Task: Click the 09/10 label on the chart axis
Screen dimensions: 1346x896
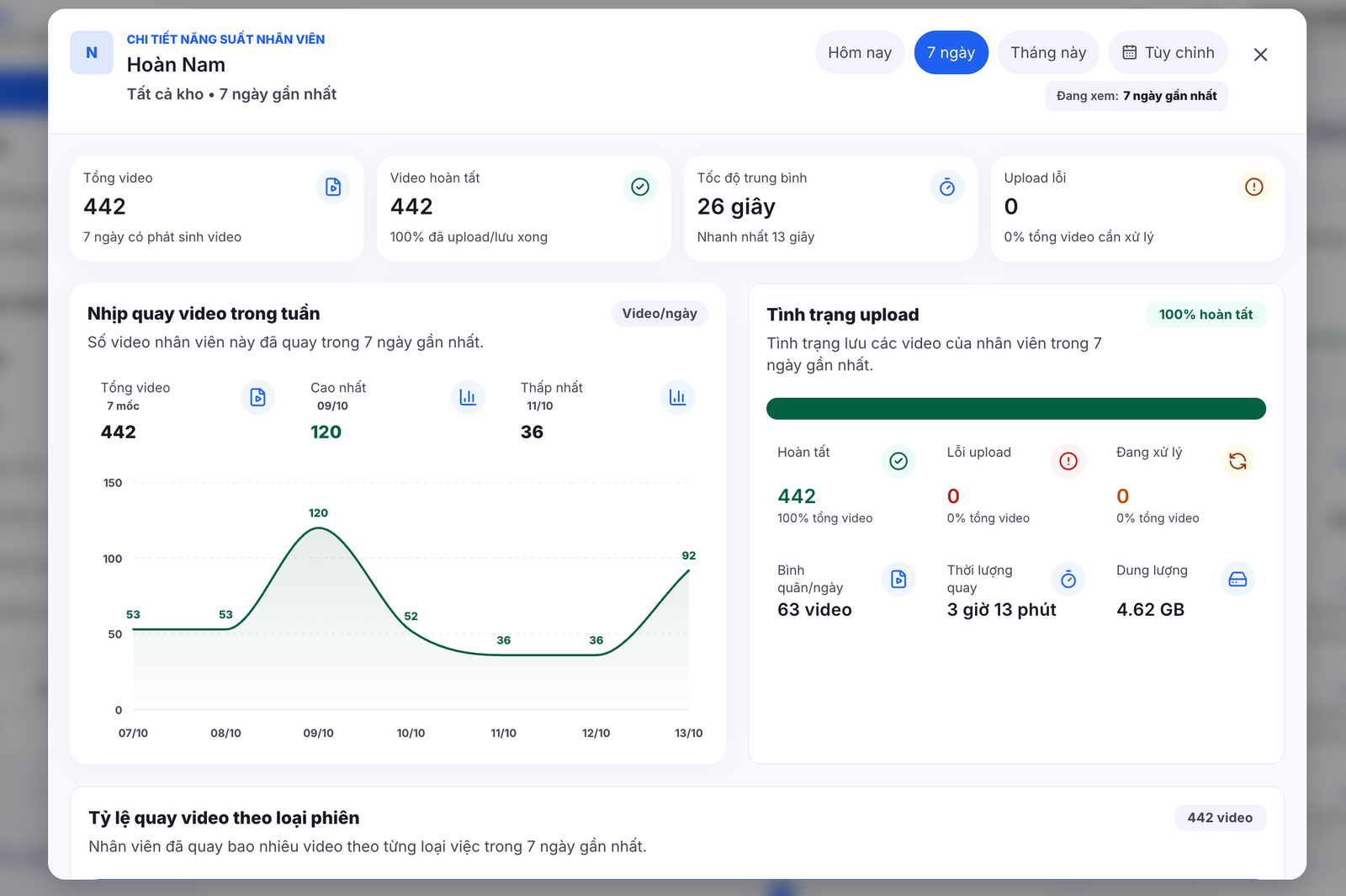Action: [319, 733]
